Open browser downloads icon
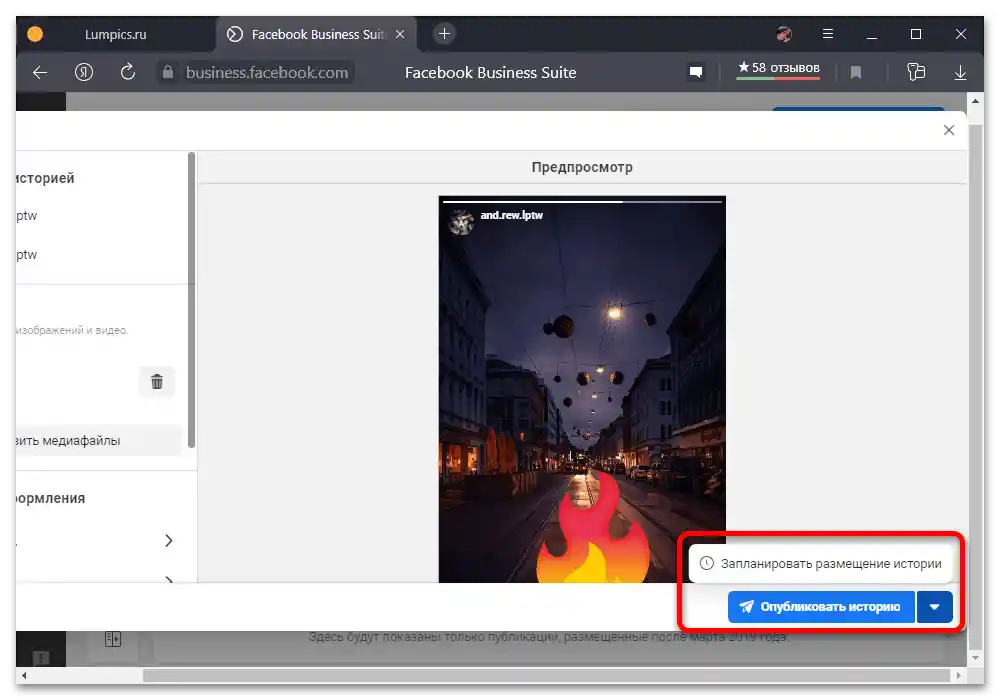Viewport: 1000px width, 700px height. (961, 72)
